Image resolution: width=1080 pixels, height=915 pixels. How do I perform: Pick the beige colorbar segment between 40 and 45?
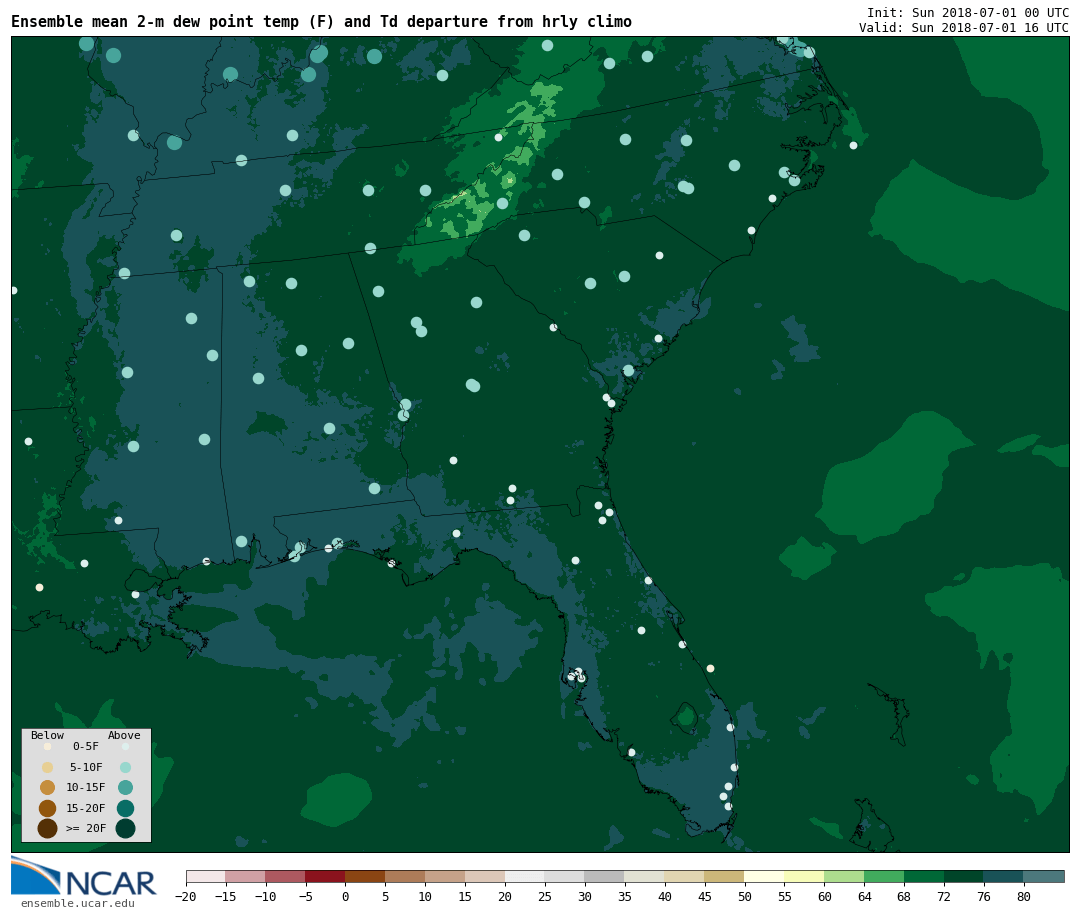685,876
